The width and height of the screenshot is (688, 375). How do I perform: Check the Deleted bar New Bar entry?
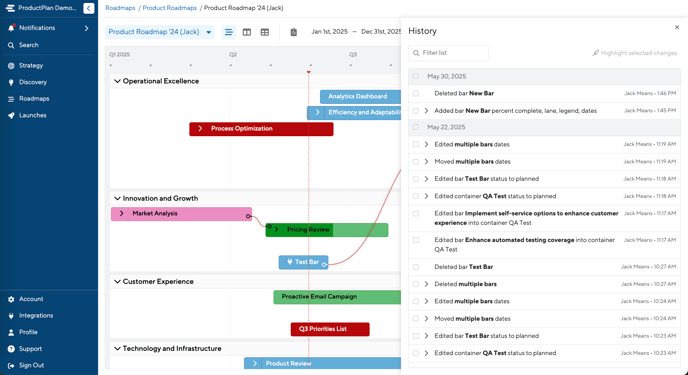pyautogui.click(x=416, y=93)
